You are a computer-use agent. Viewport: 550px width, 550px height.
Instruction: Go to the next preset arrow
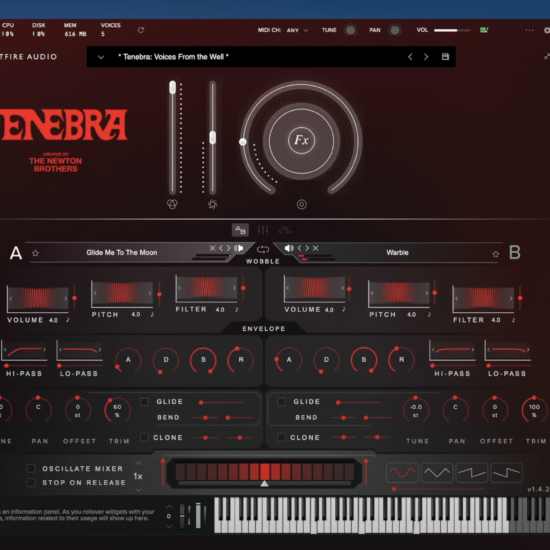[426, 57]
